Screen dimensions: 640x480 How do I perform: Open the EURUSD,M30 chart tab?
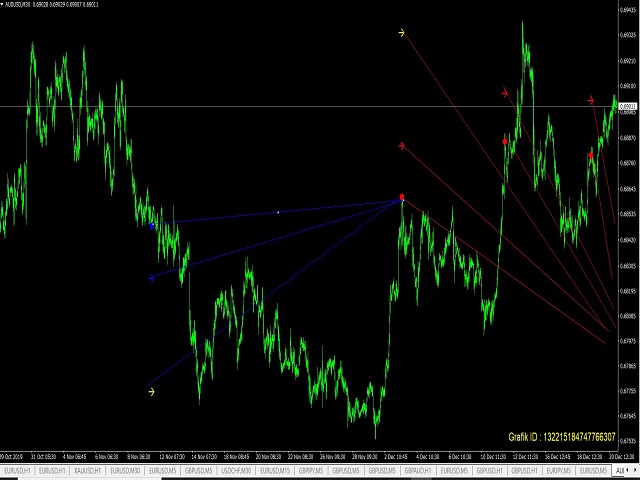(x=125, y=471)
